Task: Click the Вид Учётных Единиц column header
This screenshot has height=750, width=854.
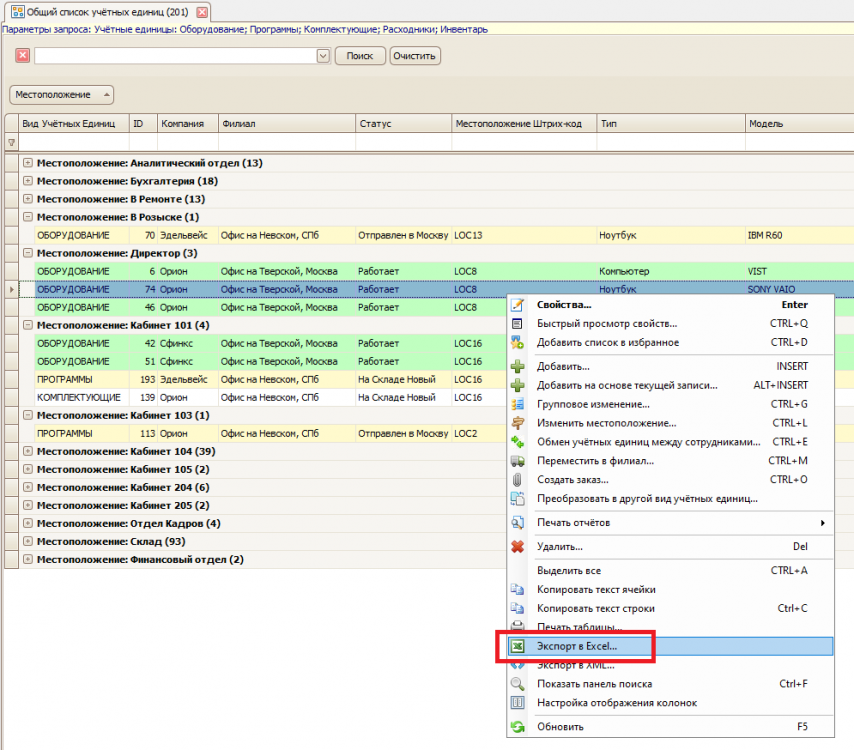Action: (x=74, y=124)
